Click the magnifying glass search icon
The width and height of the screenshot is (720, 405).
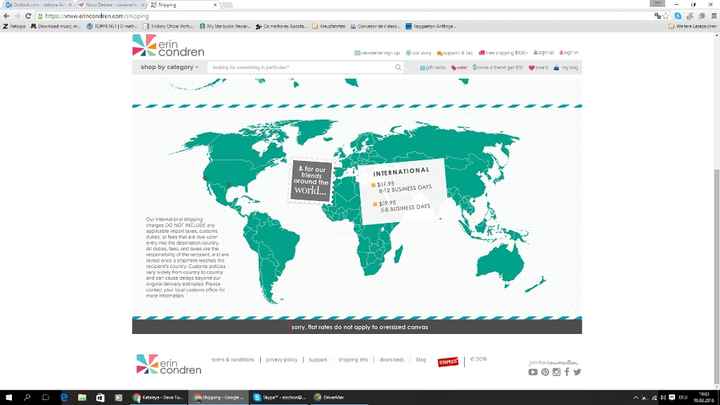coord(398,68)
